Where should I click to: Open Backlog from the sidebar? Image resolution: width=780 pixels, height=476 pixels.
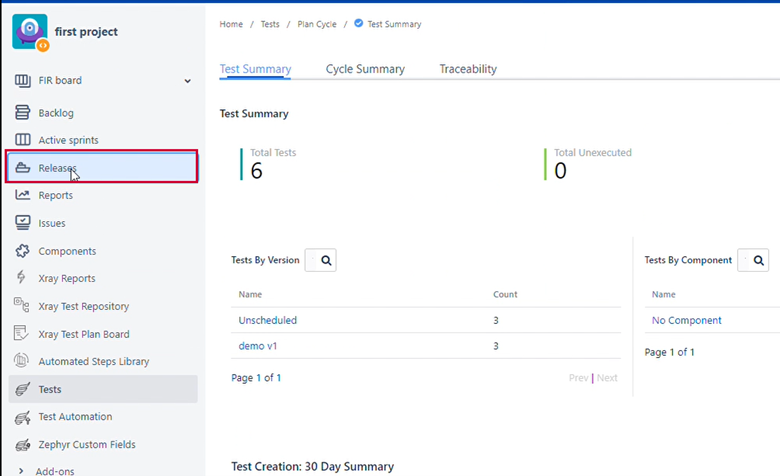tap(56, 113)
